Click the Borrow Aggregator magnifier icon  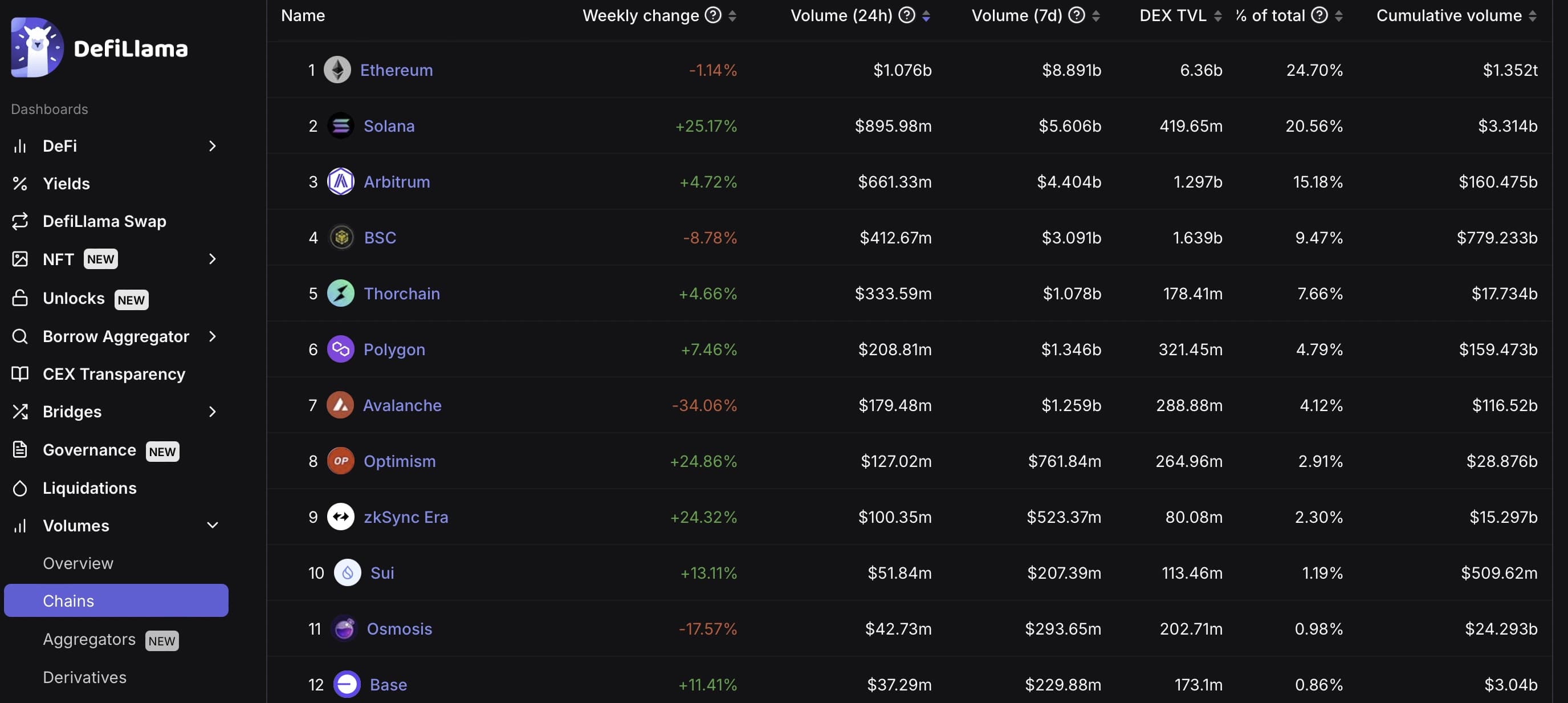20,336
